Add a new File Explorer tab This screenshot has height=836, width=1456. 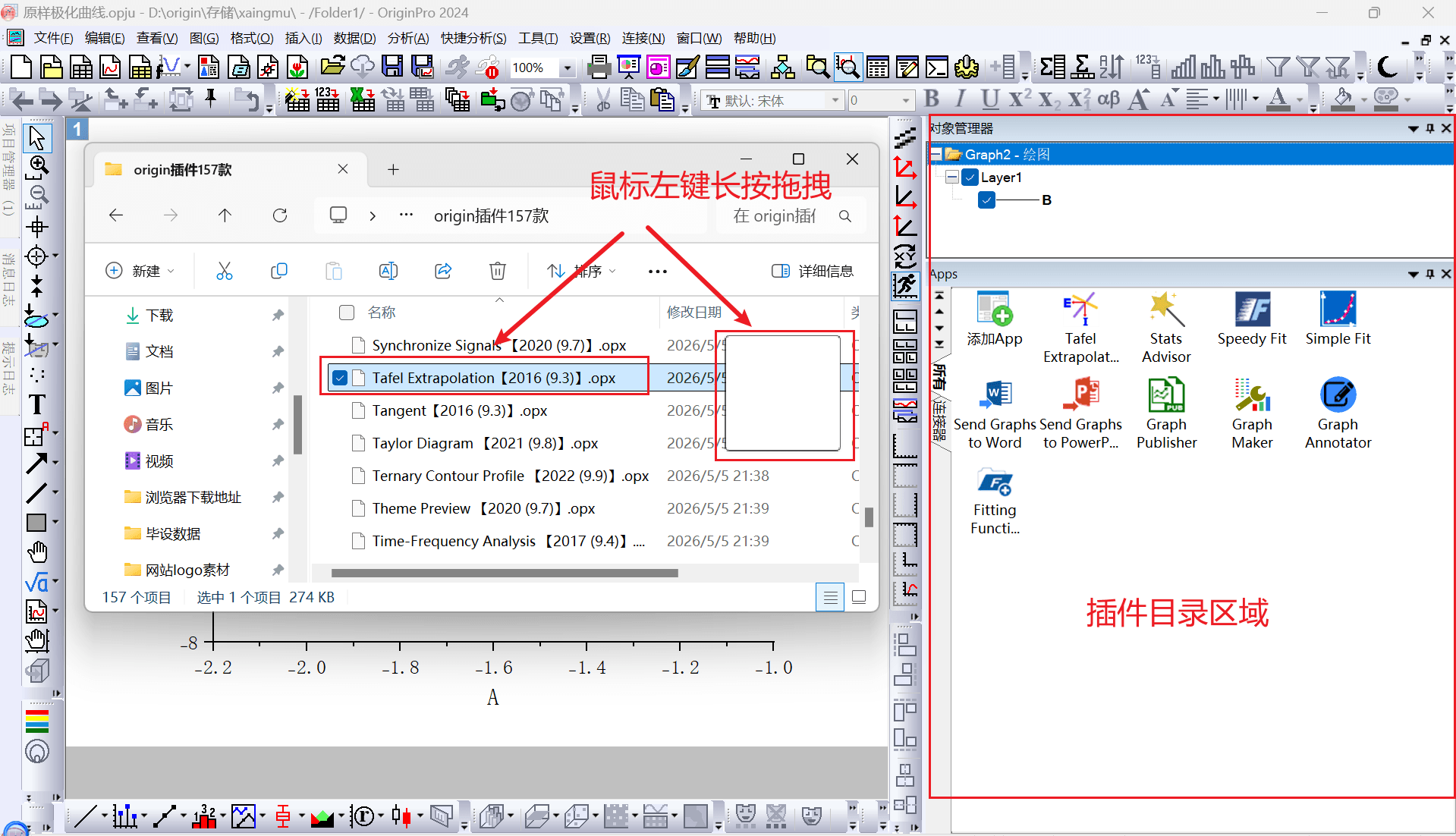393,169
